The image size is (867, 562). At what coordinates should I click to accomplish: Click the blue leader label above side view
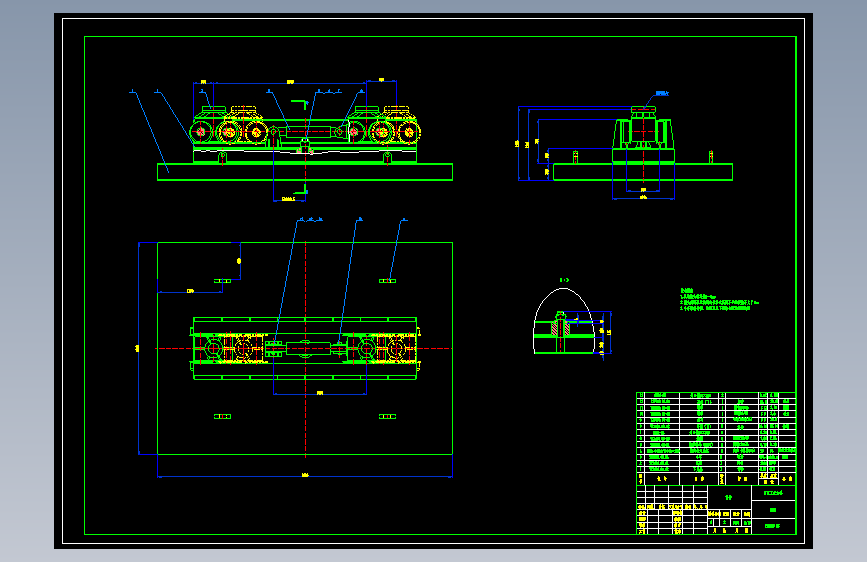(662, 93)
